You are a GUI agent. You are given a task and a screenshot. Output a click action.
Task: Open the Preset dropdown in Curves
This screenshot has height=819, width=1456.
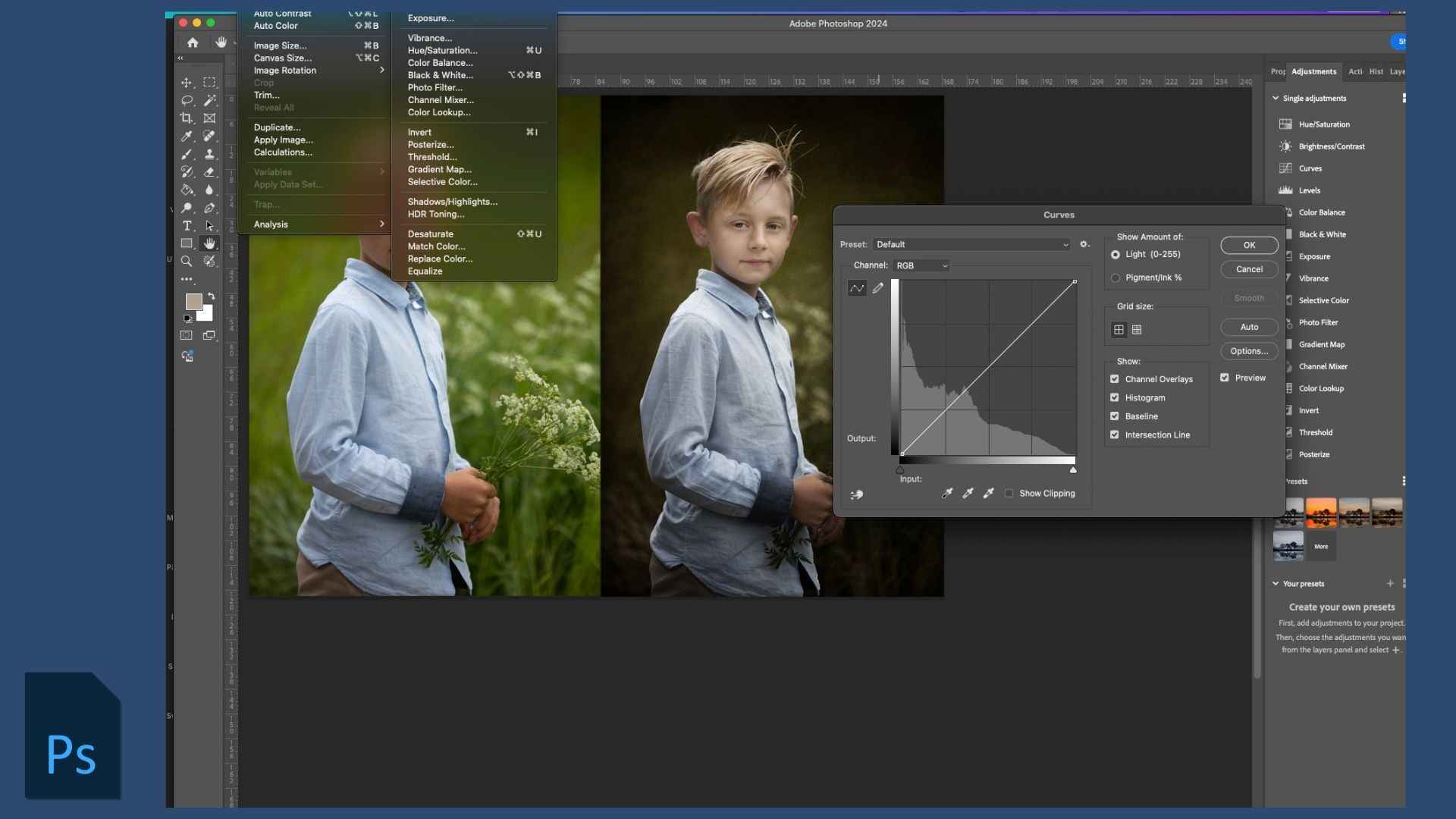click(x=972, y=245)
